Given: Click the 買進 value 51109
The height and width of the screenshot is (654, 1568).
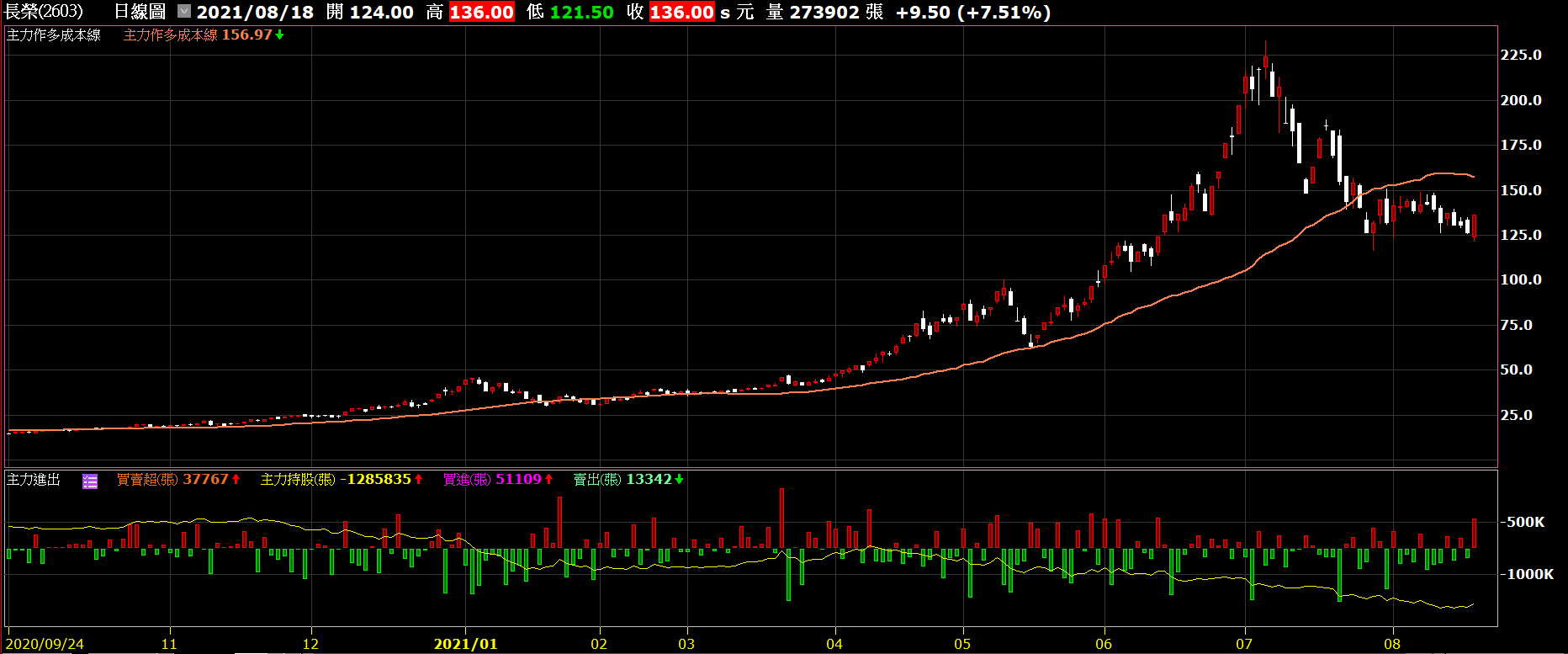Looking at the screenshot, I should pos(519,480).
